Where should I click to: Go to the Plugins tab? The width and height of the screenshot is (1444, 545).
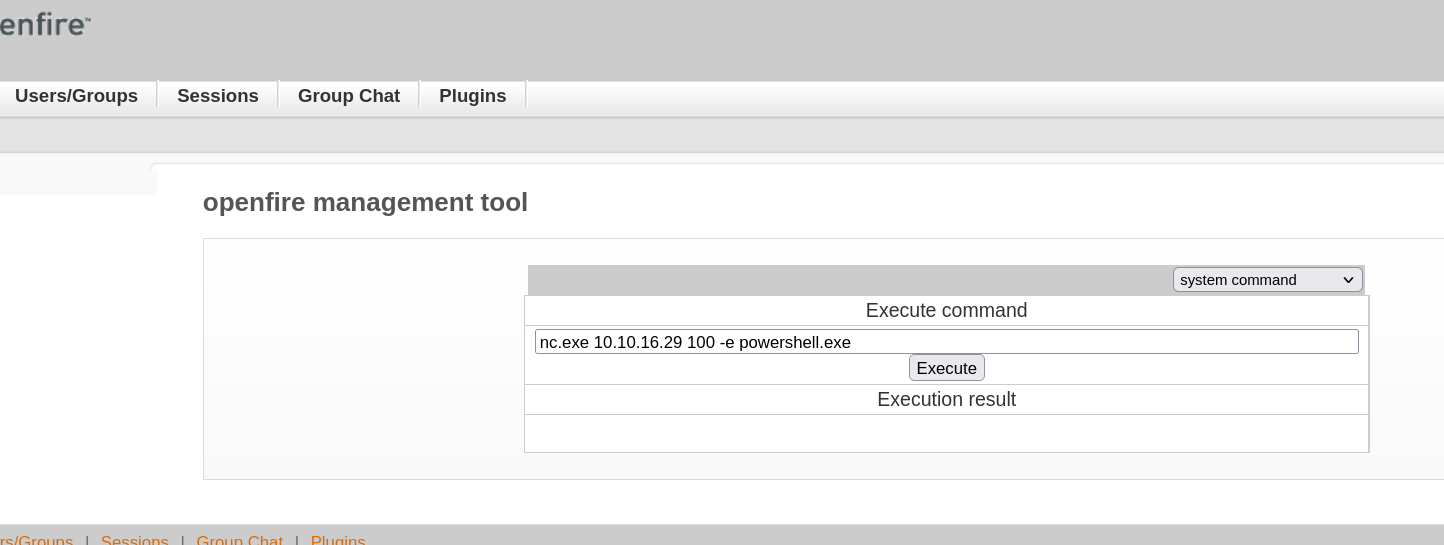473,96
